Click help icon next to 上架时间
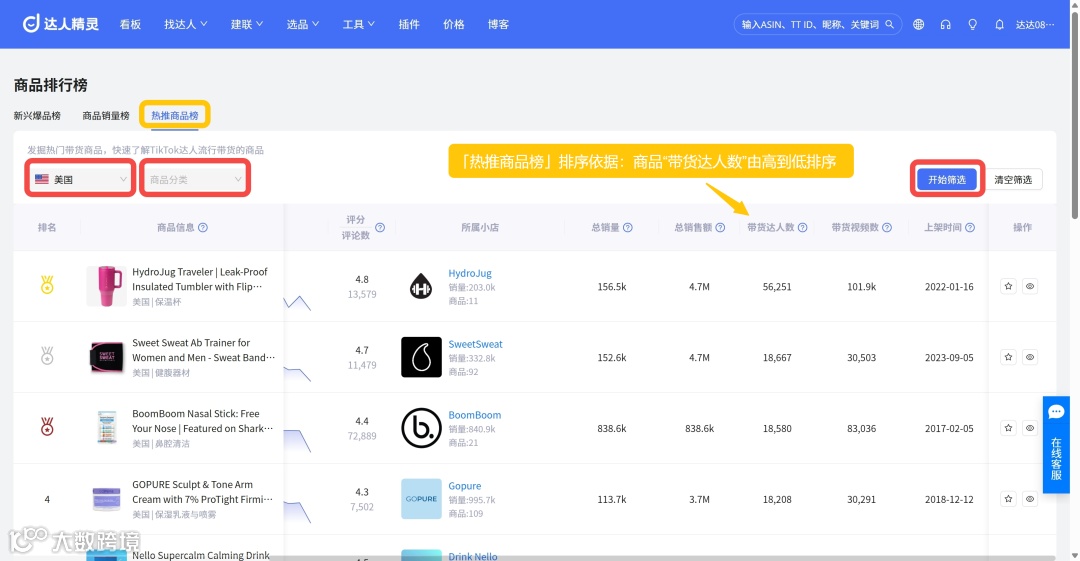Image resolution: width=1080 pixels, height=561 pixels. tap(970, 227)
